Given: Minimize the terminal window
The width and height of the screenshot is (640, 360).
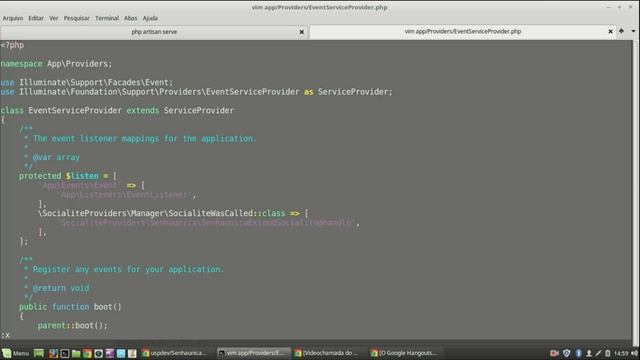Looking at the screenshot, I should click(x=609, y=7).
